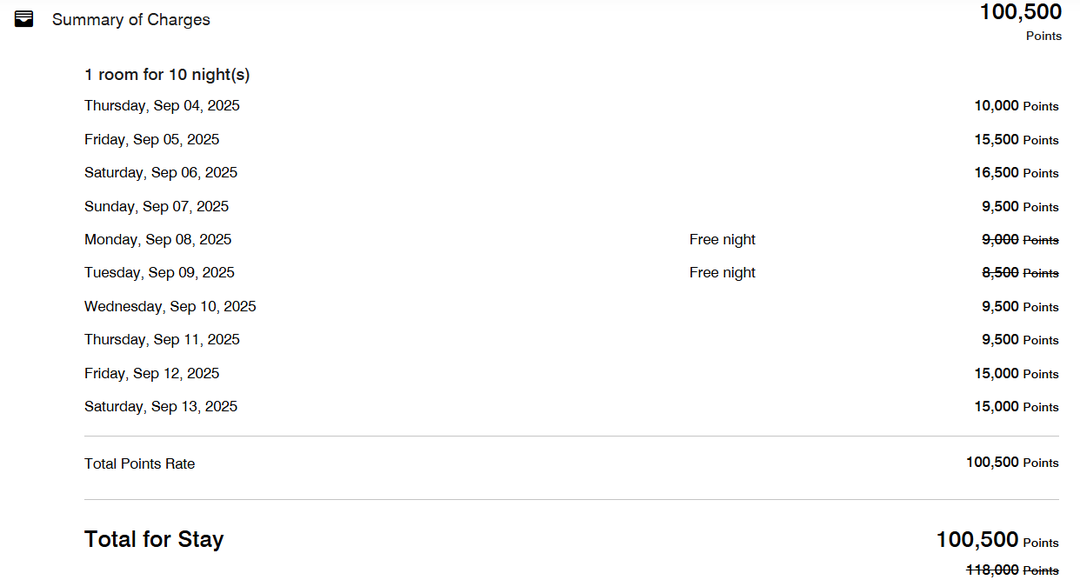This screenshot has height=580, width=1080.
Task: Click the Wednesday, Sep 10, 2025 date
Action: pos(170,307)
